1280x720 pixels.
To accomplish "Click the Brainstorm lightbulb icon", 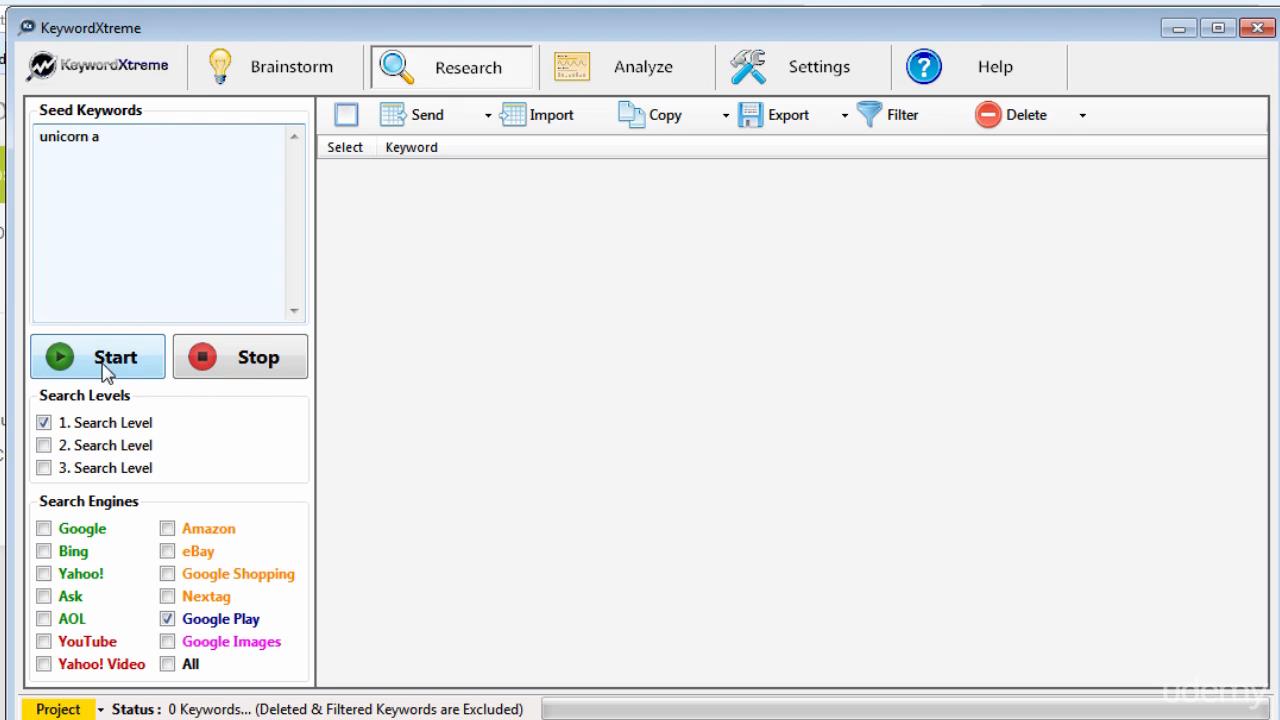I will 220,66.
